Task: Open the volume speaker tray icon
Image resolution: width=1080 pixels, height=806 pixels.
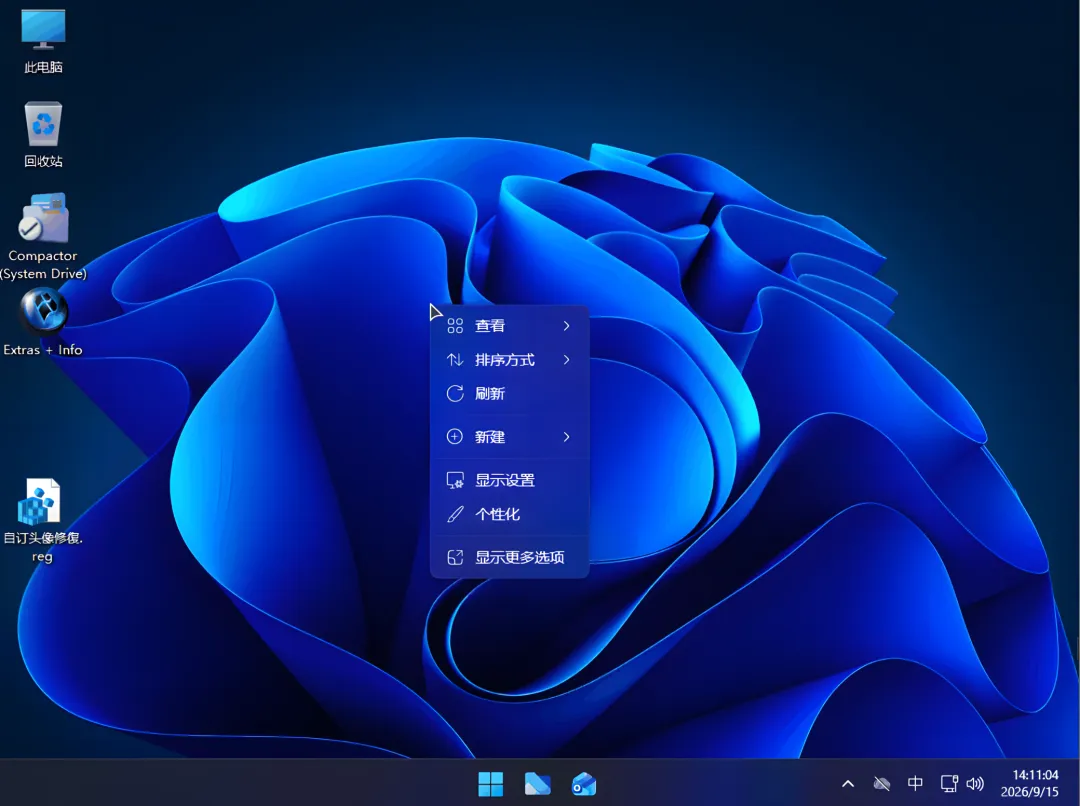Action: (x=975, y=784)
